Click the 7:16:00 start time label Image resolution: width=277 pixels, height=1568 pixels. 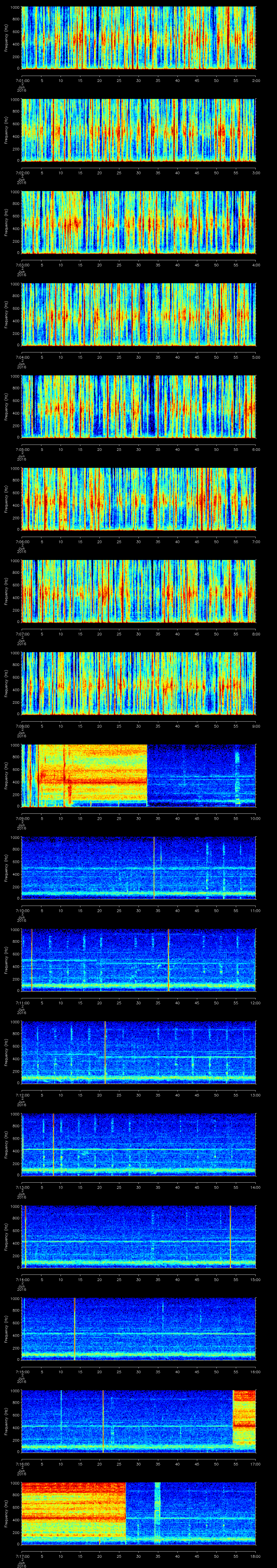point(22,1464)
